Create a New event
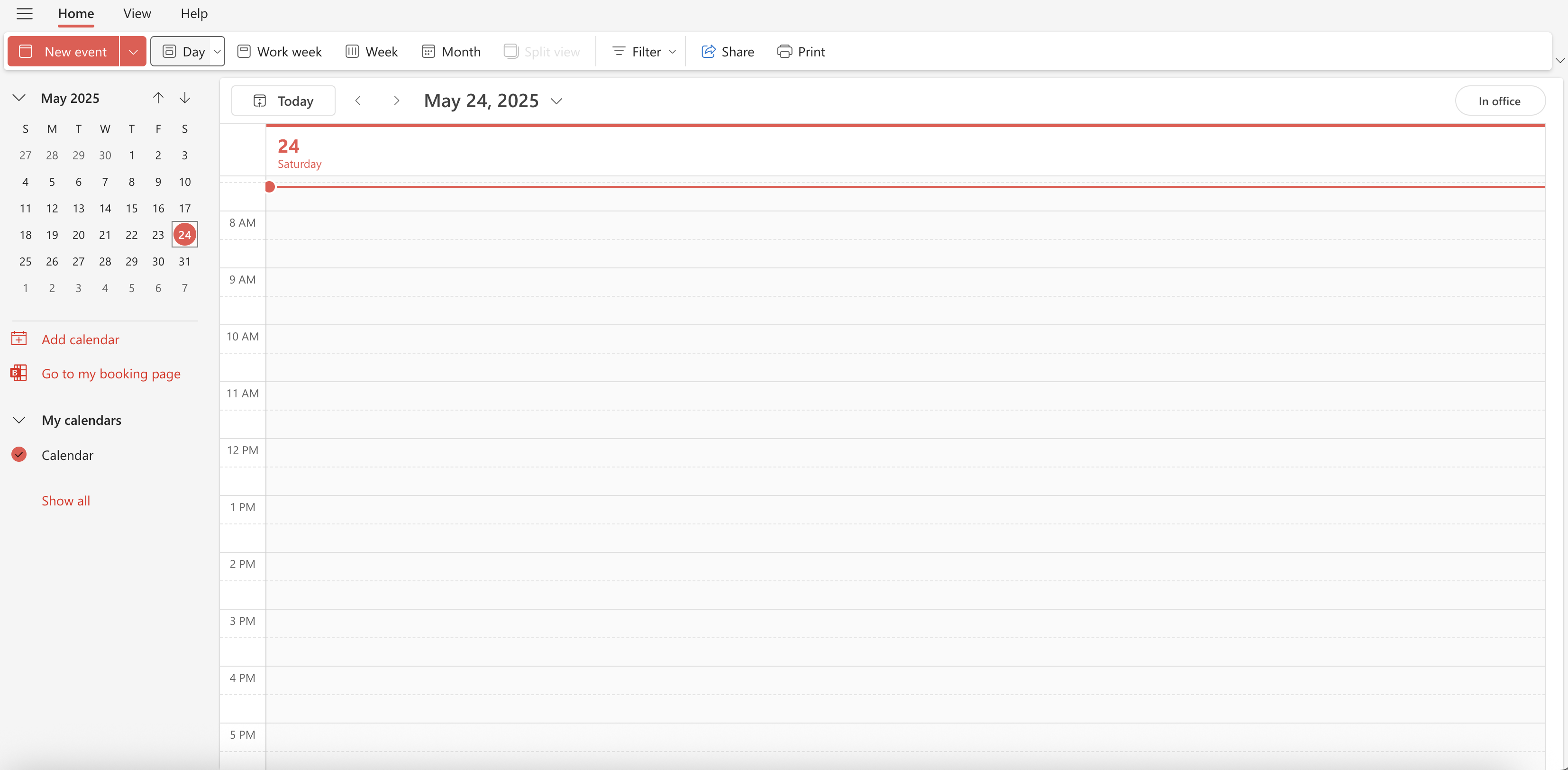The image size is (1568, 770). click(64, 51)
